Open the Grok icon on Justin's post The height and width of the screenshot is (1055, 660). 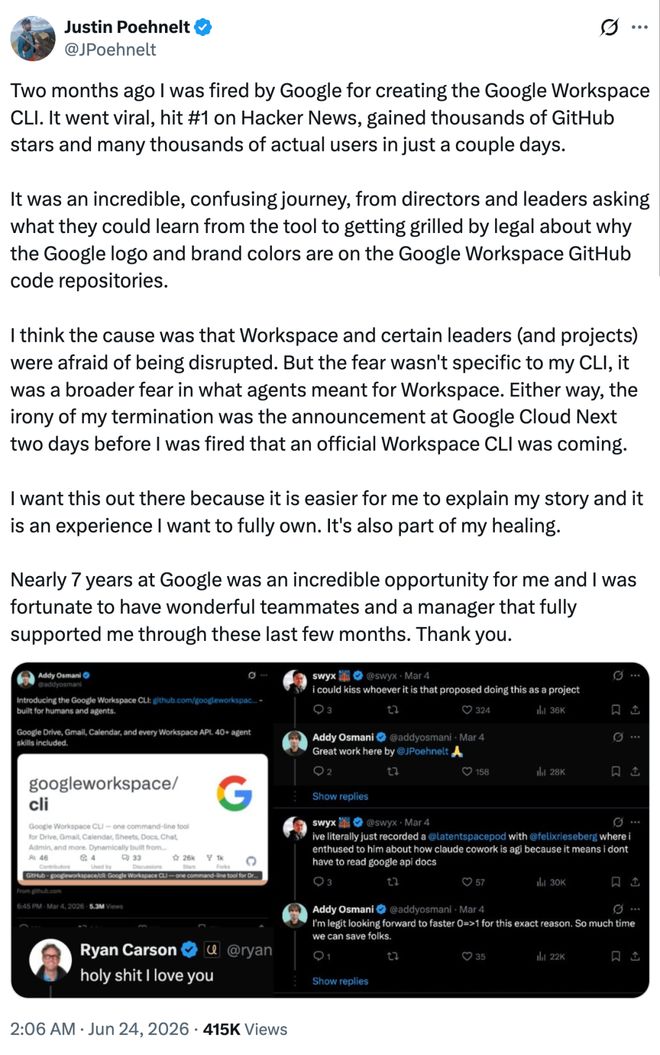tap(609, 28)
